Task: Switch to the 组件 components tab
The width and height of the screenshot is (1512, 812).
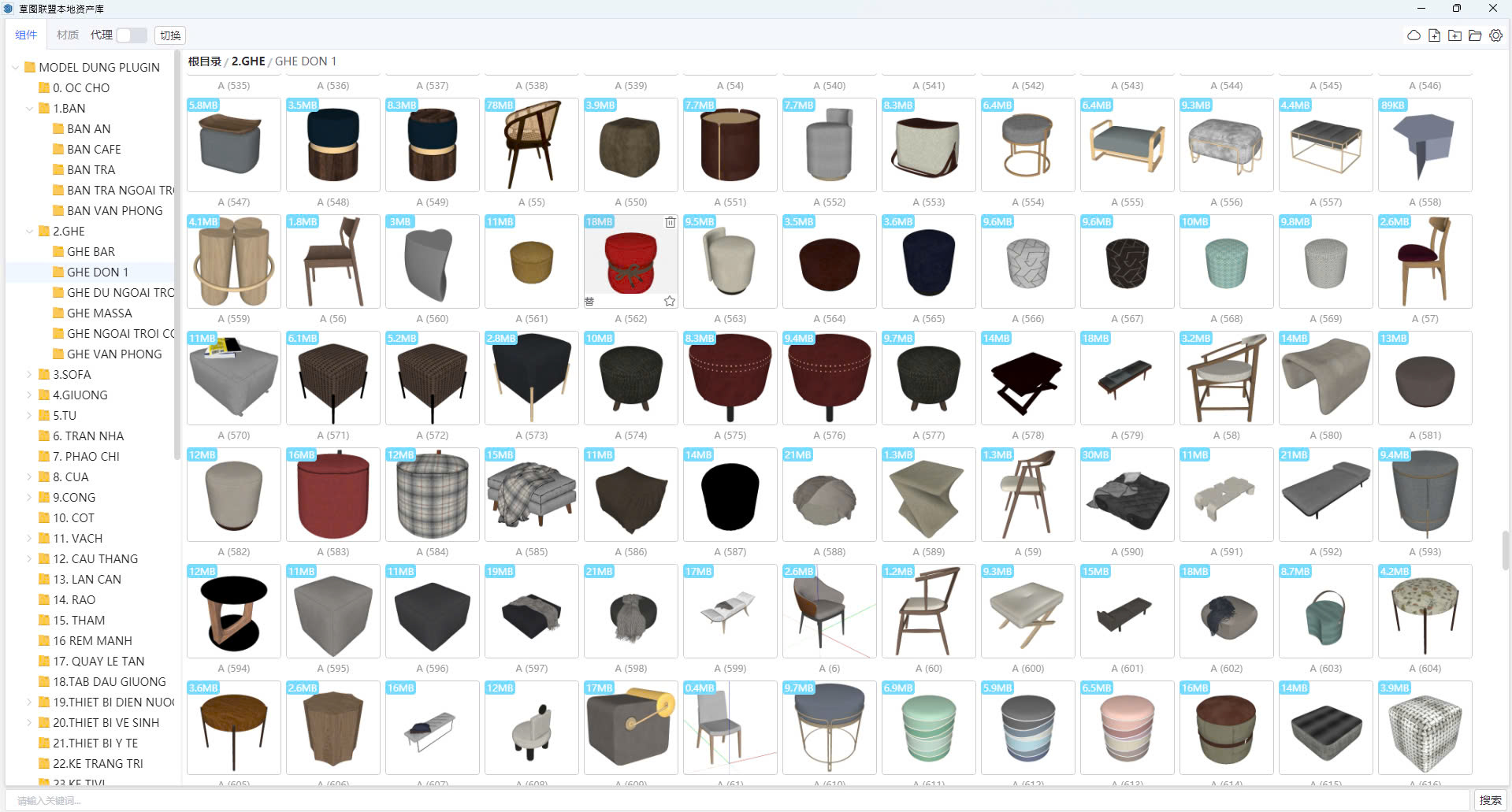Action: 26,35
